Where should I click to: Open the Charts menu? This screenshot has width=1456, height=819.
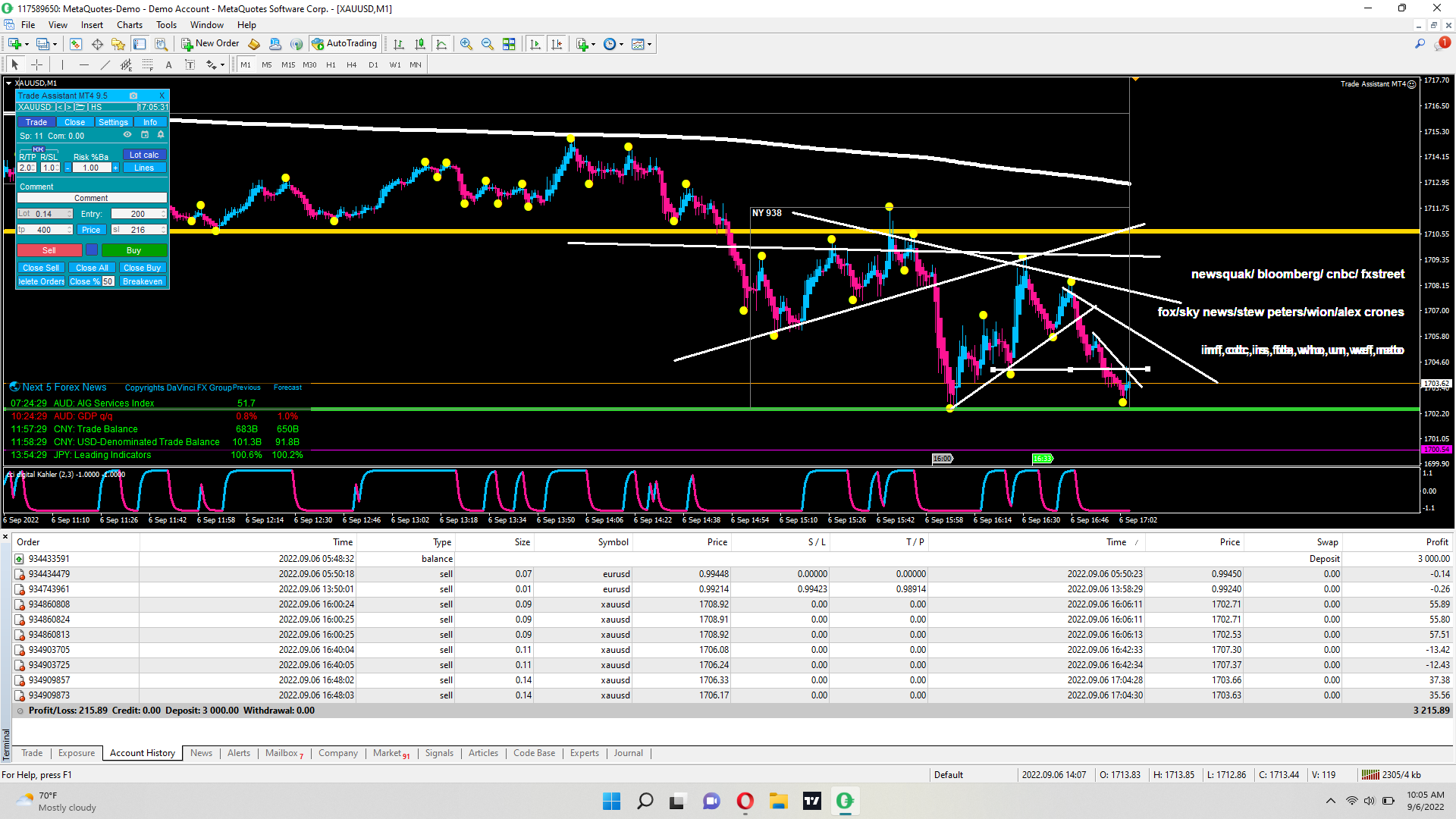130,25
